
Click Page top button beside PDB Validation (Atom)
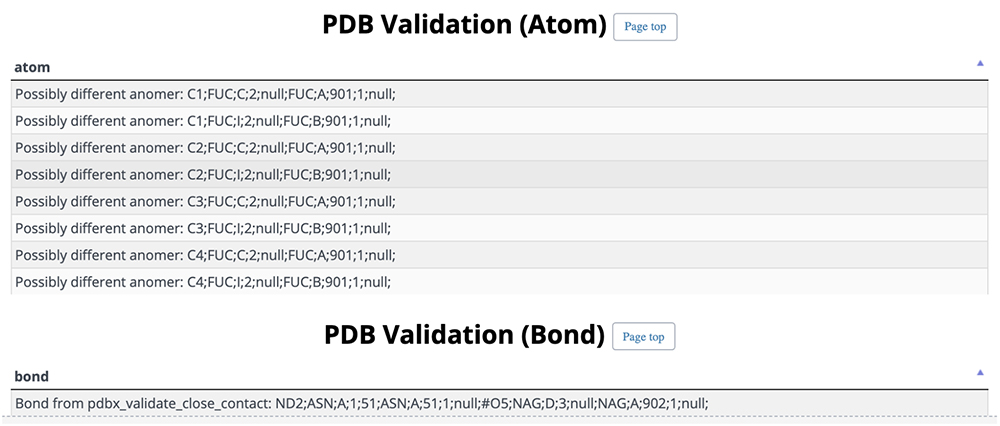point(645,27)
